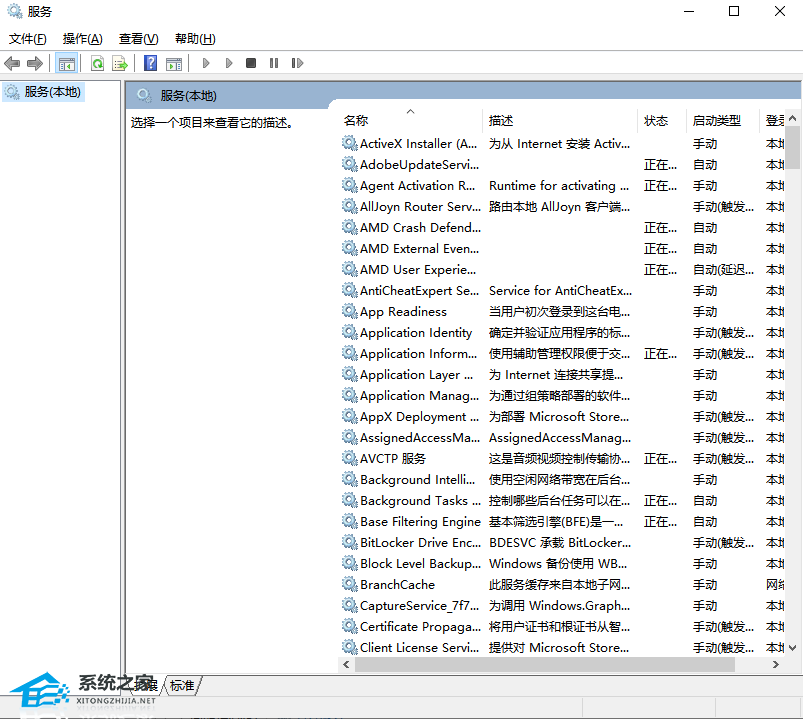
Task: Sort list by the 名称 column header
Action: click(356, 121)
